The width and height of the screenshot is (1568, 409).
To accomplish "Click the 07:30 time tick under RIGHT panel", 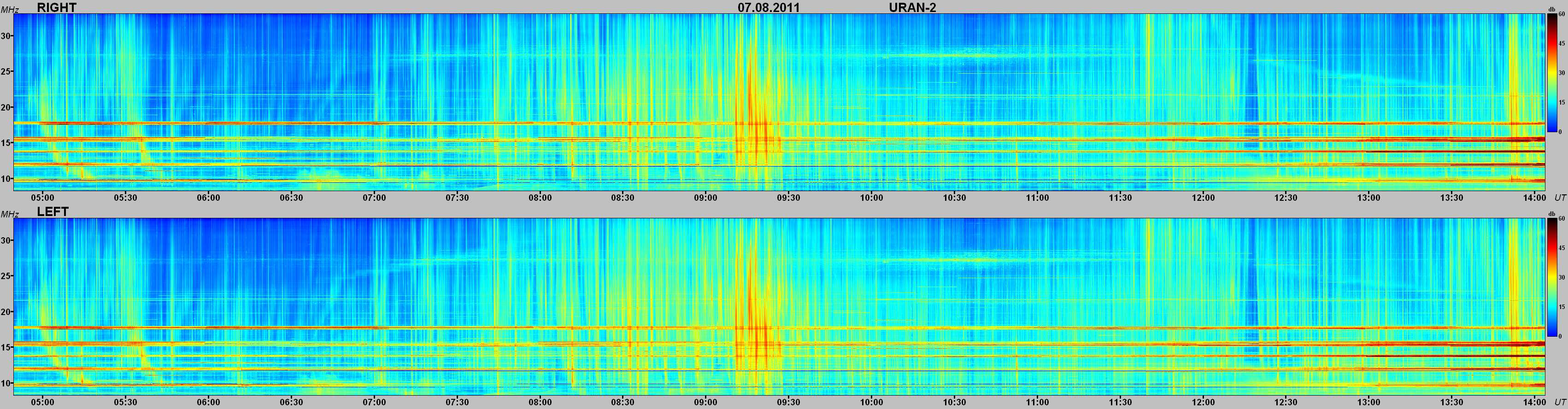I will pyautogui.click(x=457, y=198).
